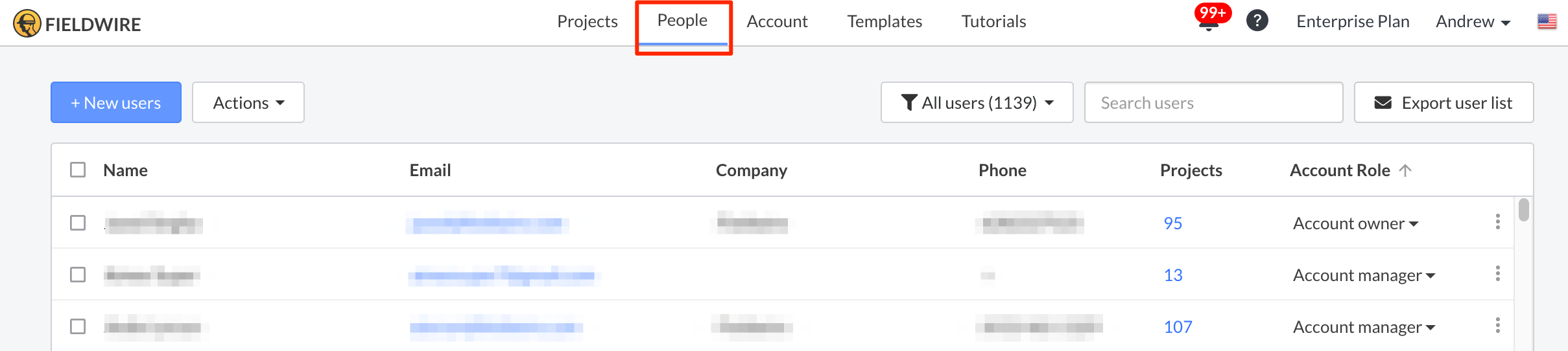Select the checkbox for the 107-projects row
Screen dimensions: 1568x351
(78, 326)
